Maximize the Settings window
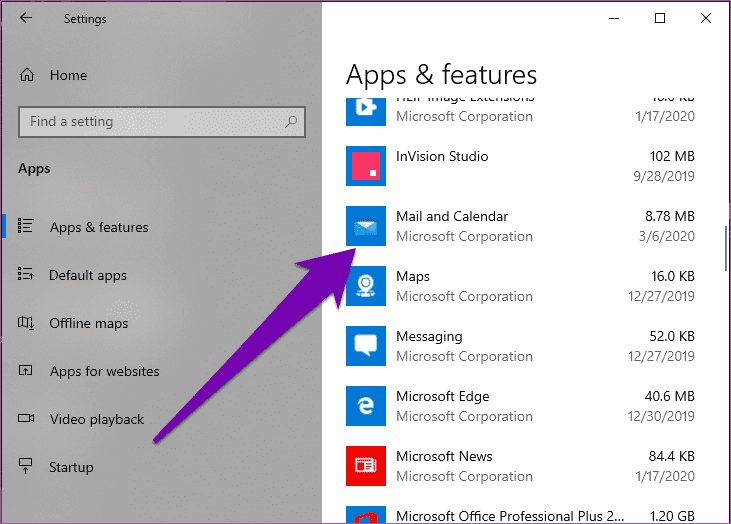The height and width of the screenshot is (524, 731). (660, 18)
